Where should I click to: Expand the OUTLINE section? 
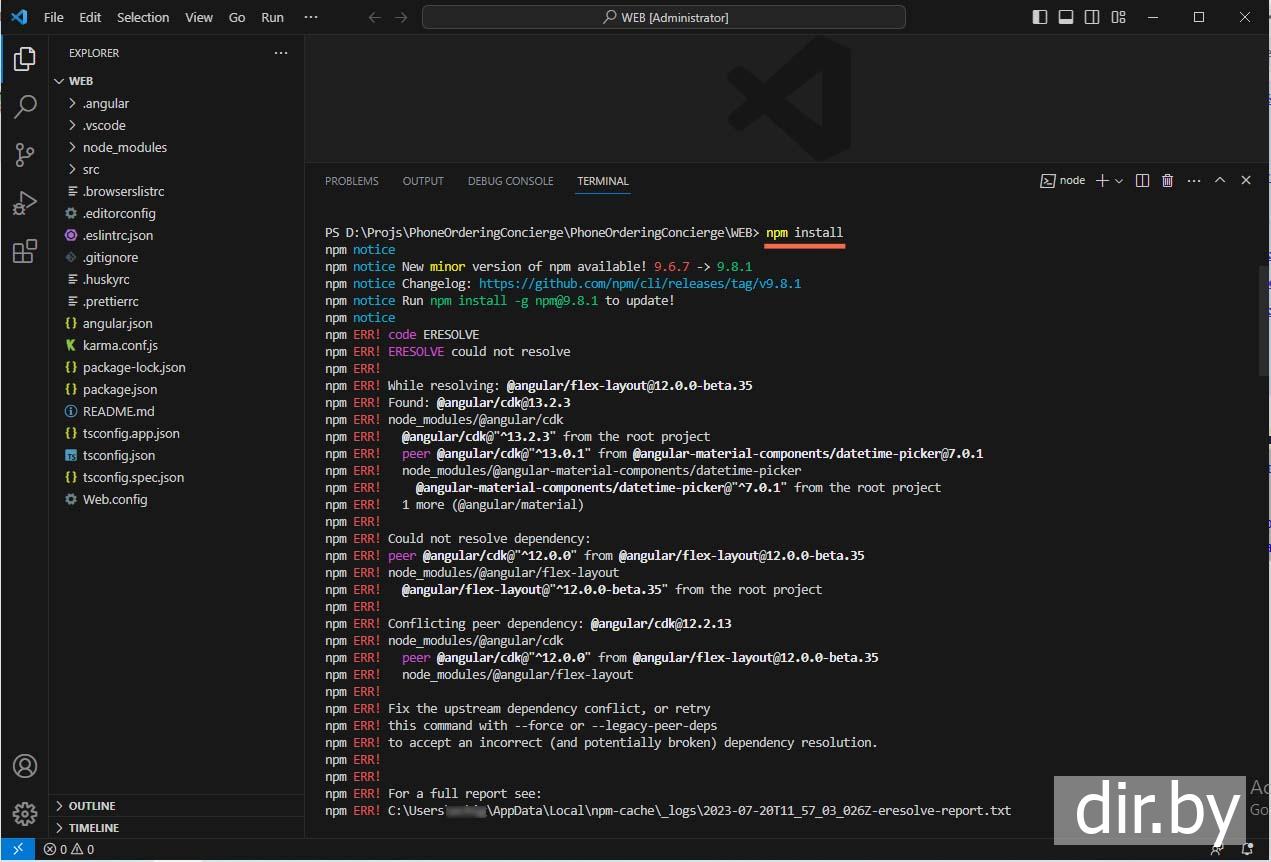pos(92,806)
